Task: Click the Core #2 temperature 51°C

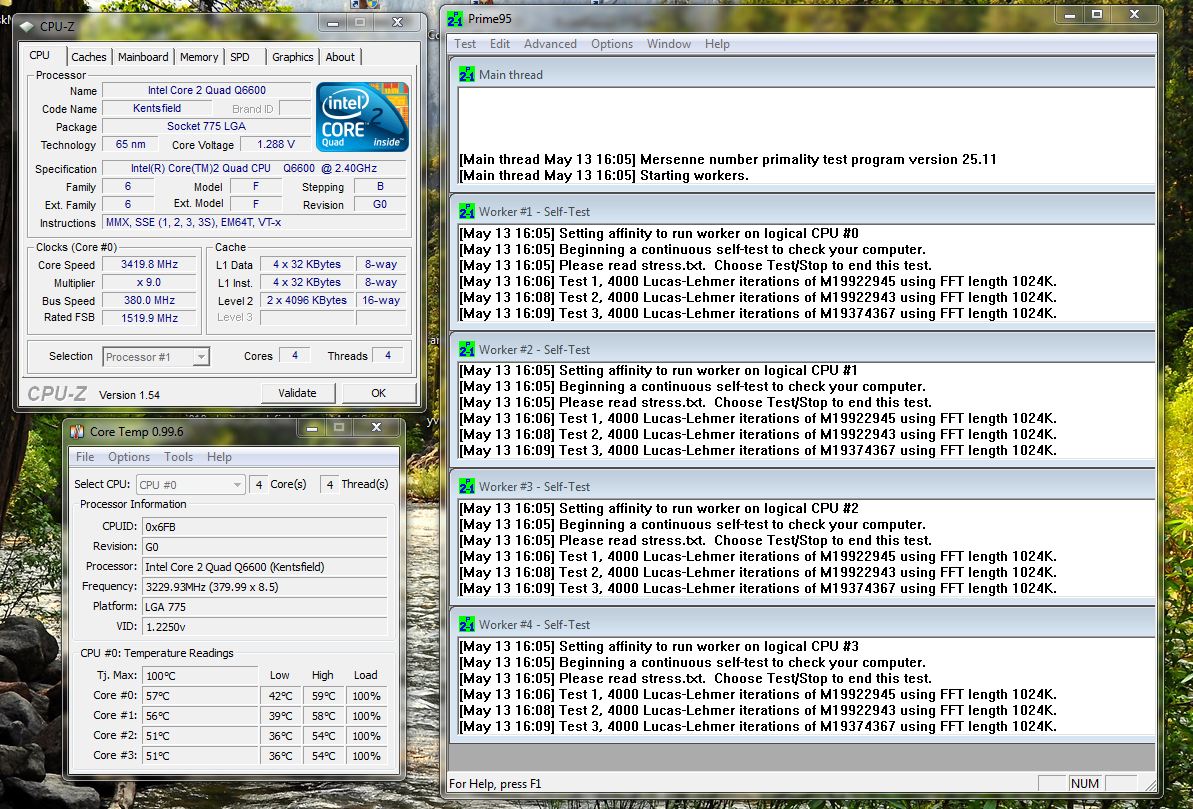Action: [x=200, y=736]
